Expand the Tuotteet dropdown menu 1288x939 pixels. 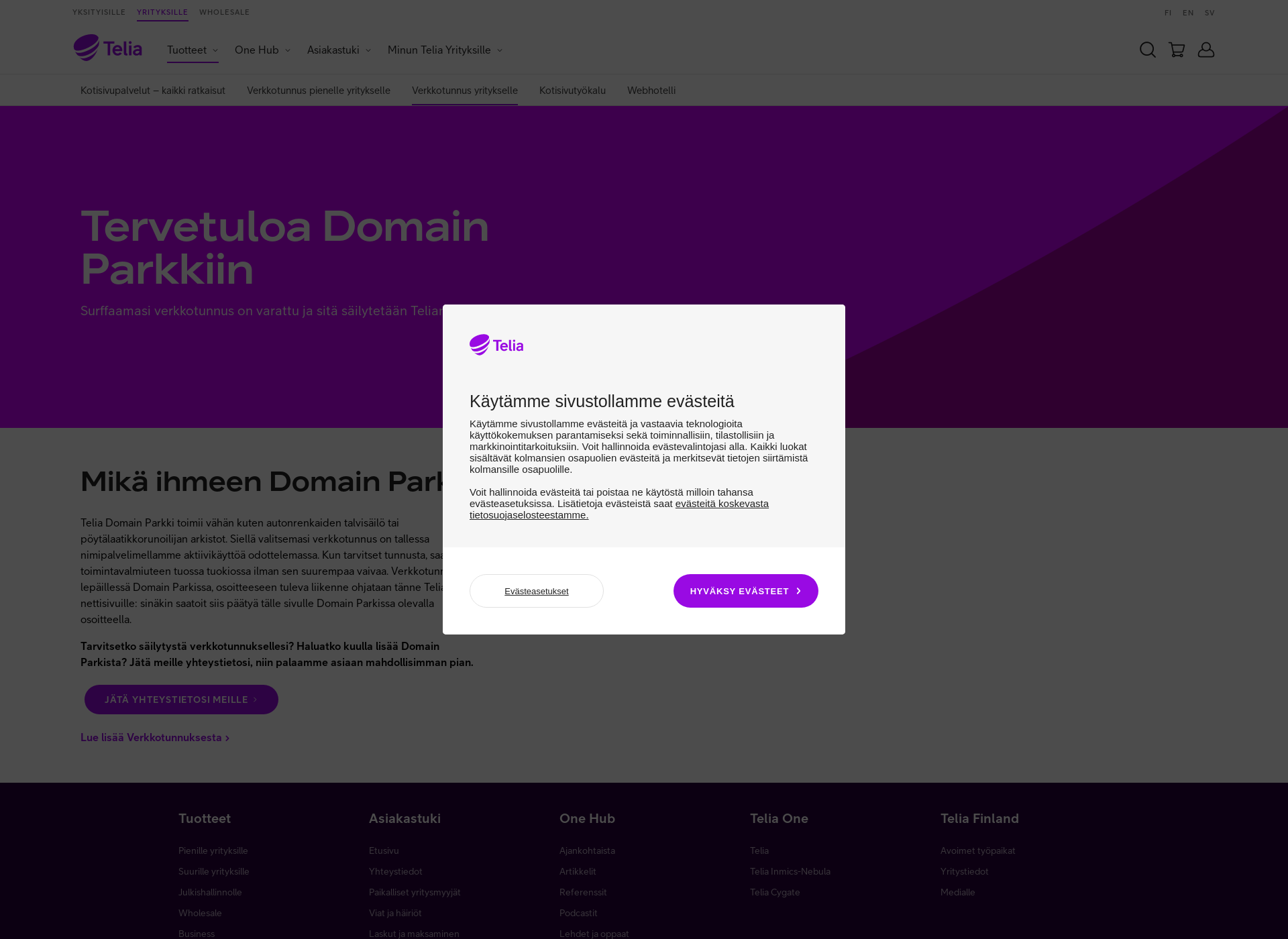click(193, 49)
